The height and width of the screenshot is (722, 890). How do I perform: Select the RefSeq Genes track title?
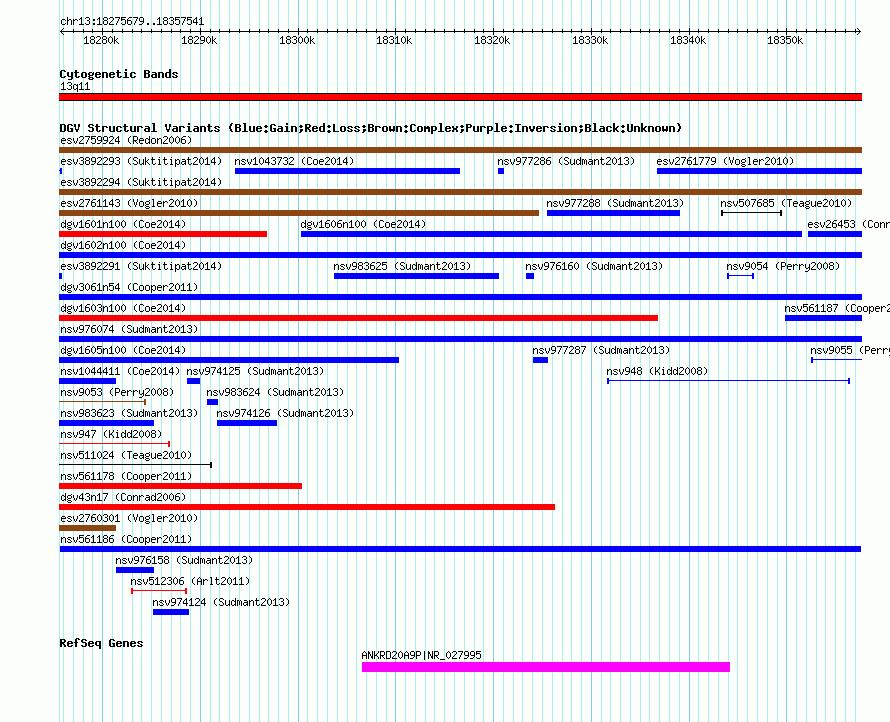(x=101, y=643)
